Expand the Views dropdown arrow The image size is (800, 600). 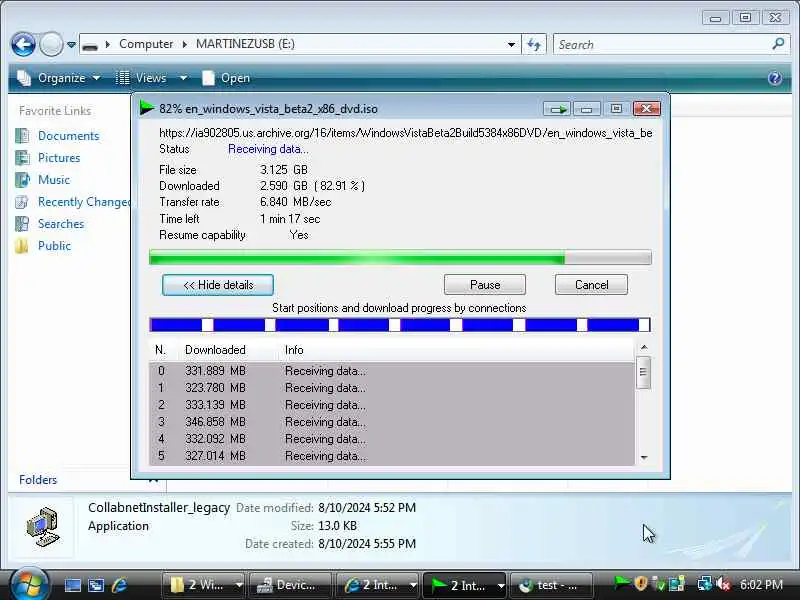tap(183, 78)
